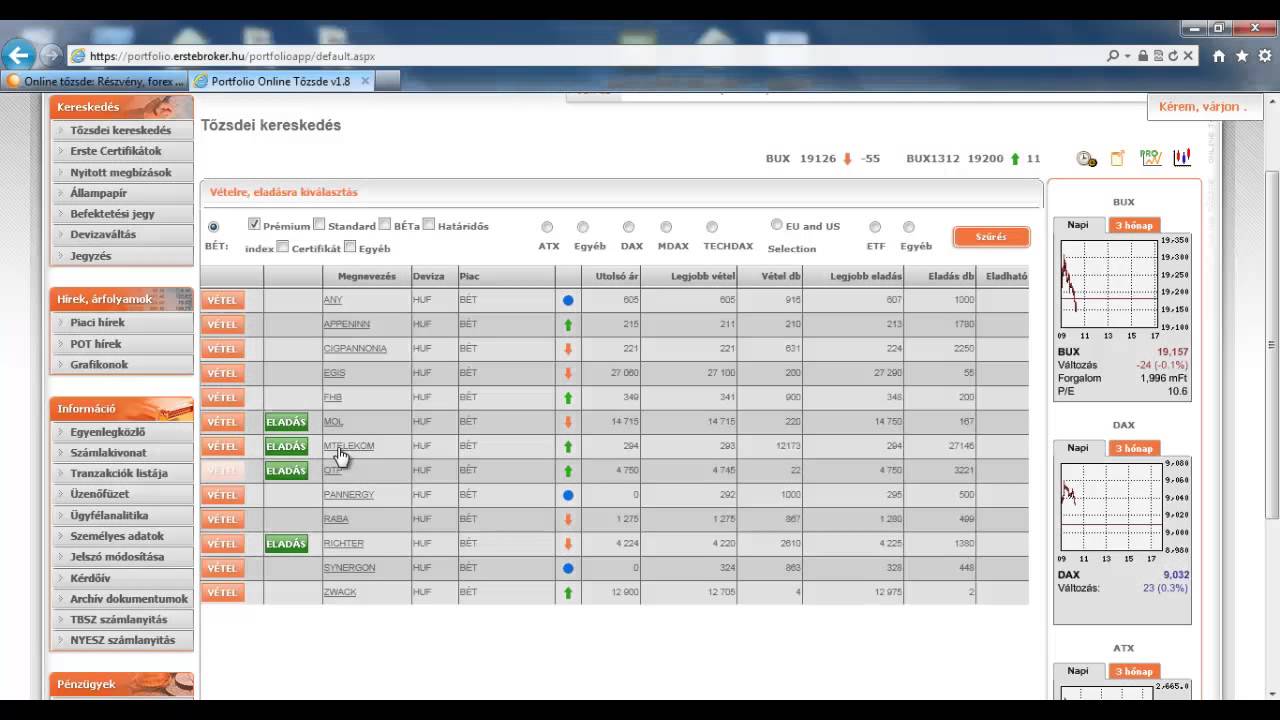
Task: Go back with the browser back arrow
Action: (18, 55)
